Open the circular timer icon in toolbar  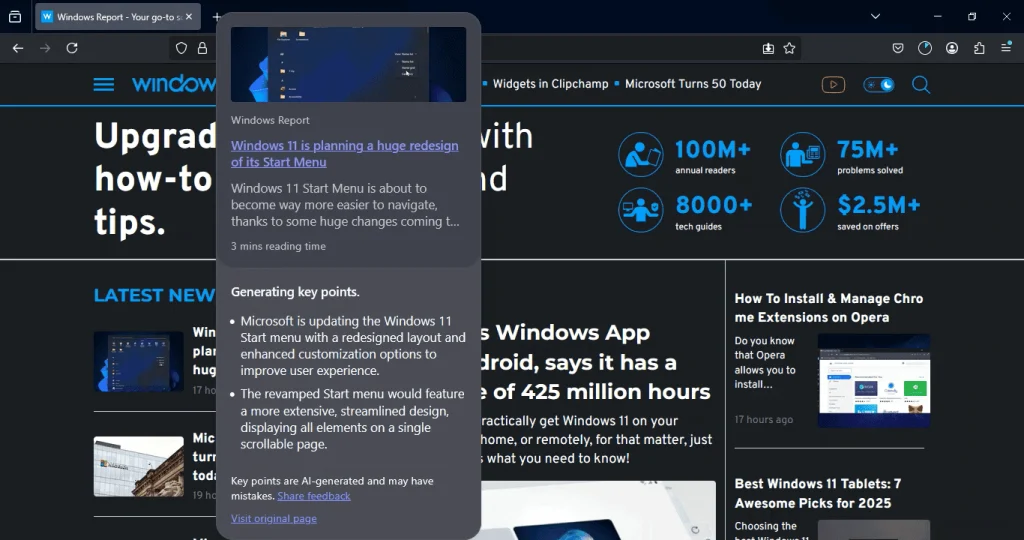925,48
